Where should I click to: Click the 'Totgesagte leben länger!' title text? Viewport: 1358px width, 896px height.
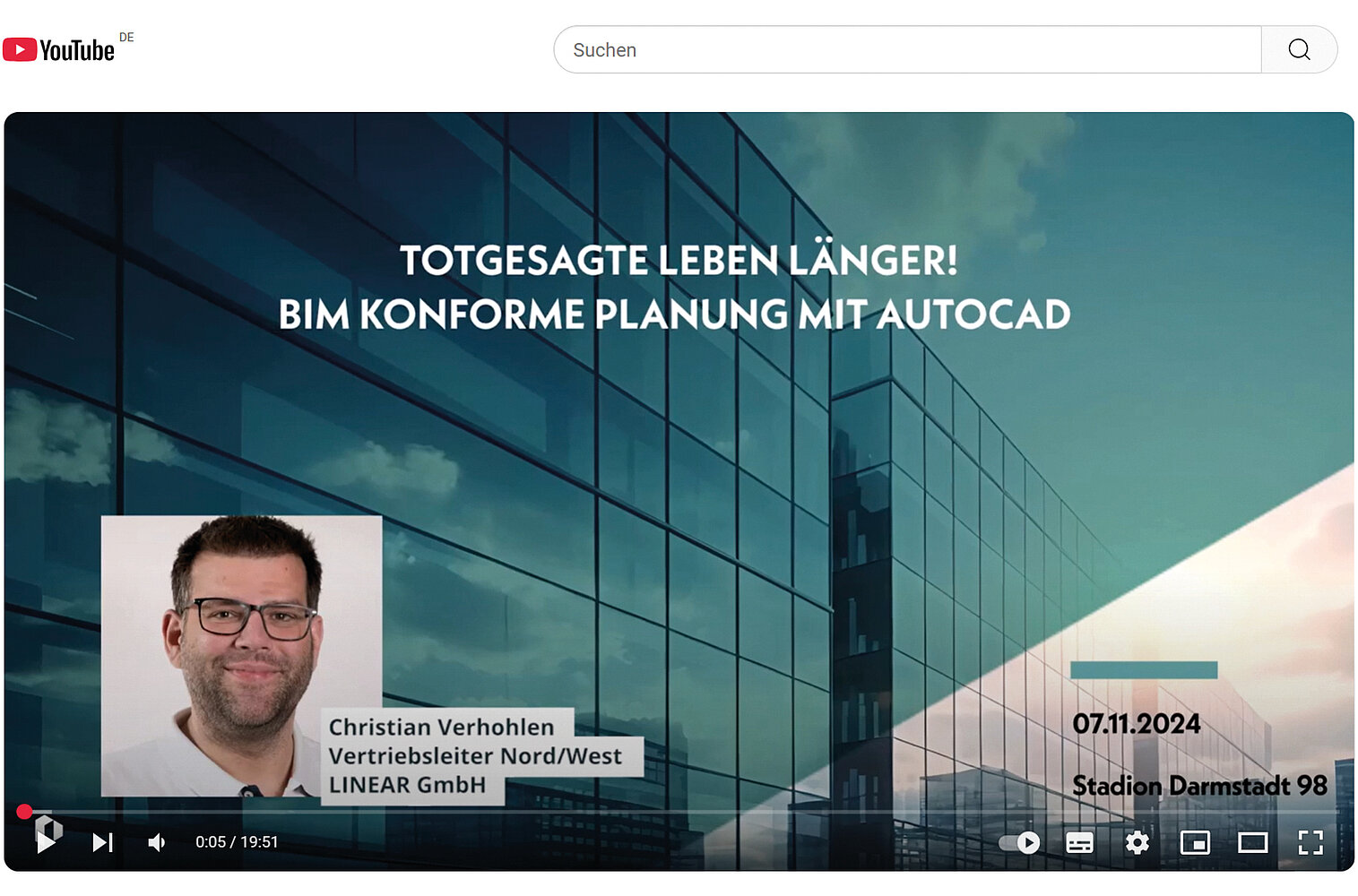coord(678,261)
